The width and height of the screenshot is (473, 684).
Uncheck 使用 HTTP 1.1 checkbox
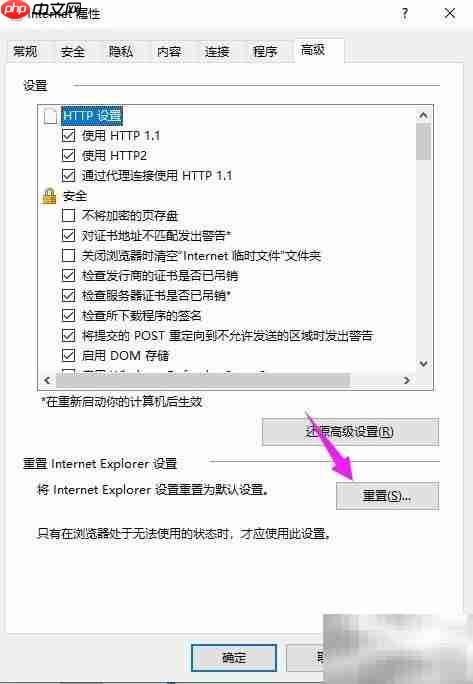pyautogui.click(x=69, y=136)
